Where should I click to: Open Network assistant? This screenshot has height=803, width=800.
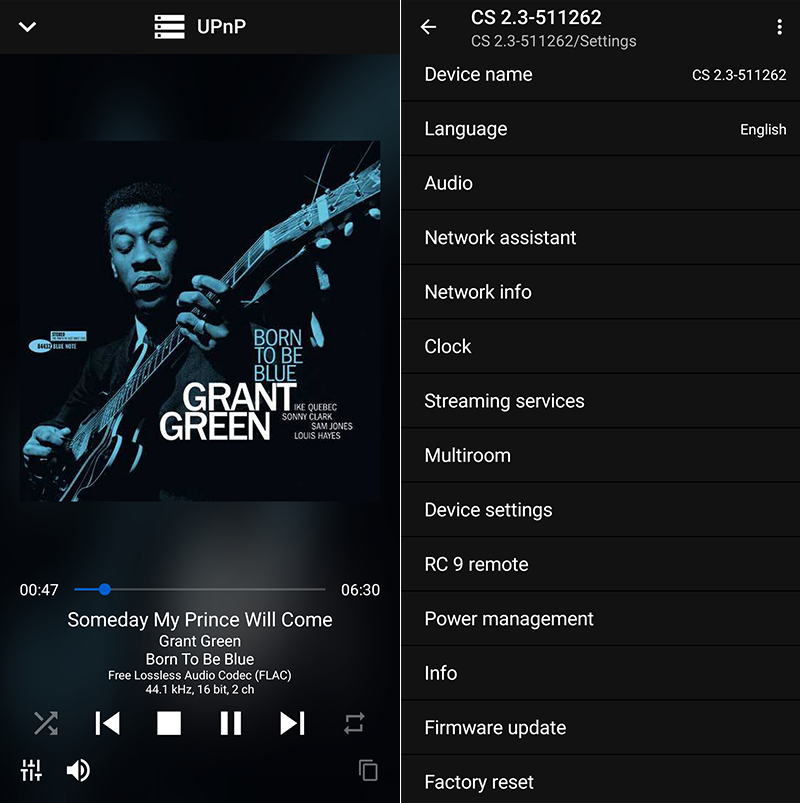click(x=601, y=238)
